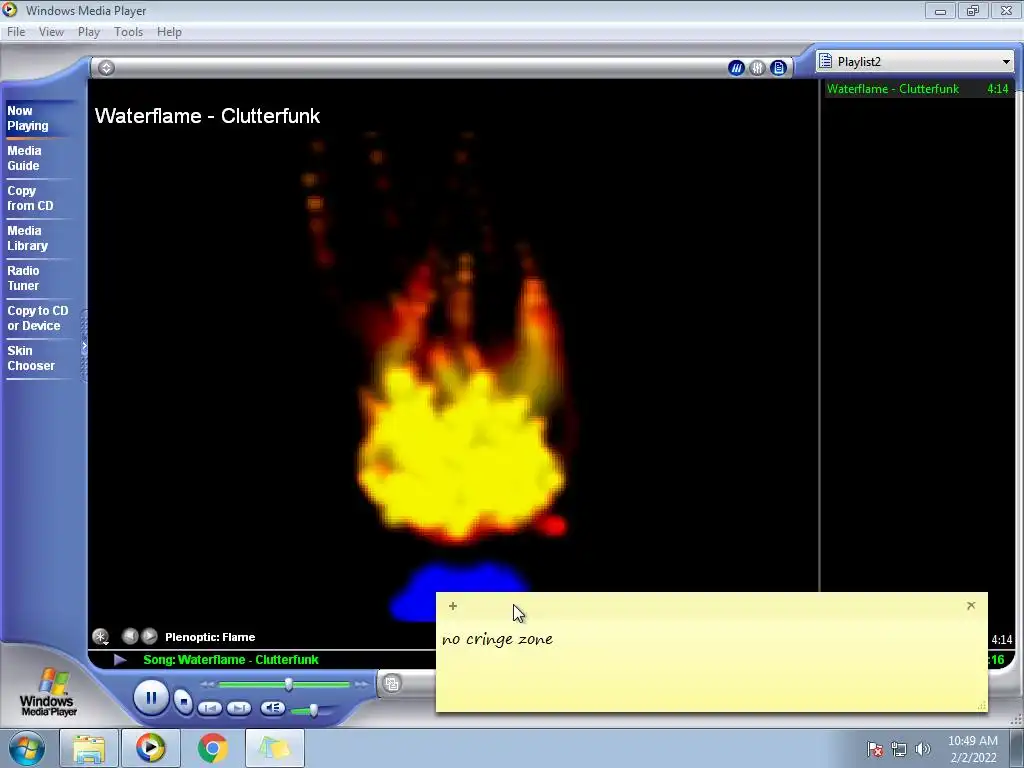Open Copy from CD section
Screen dimensions: 1024x768
30,198
